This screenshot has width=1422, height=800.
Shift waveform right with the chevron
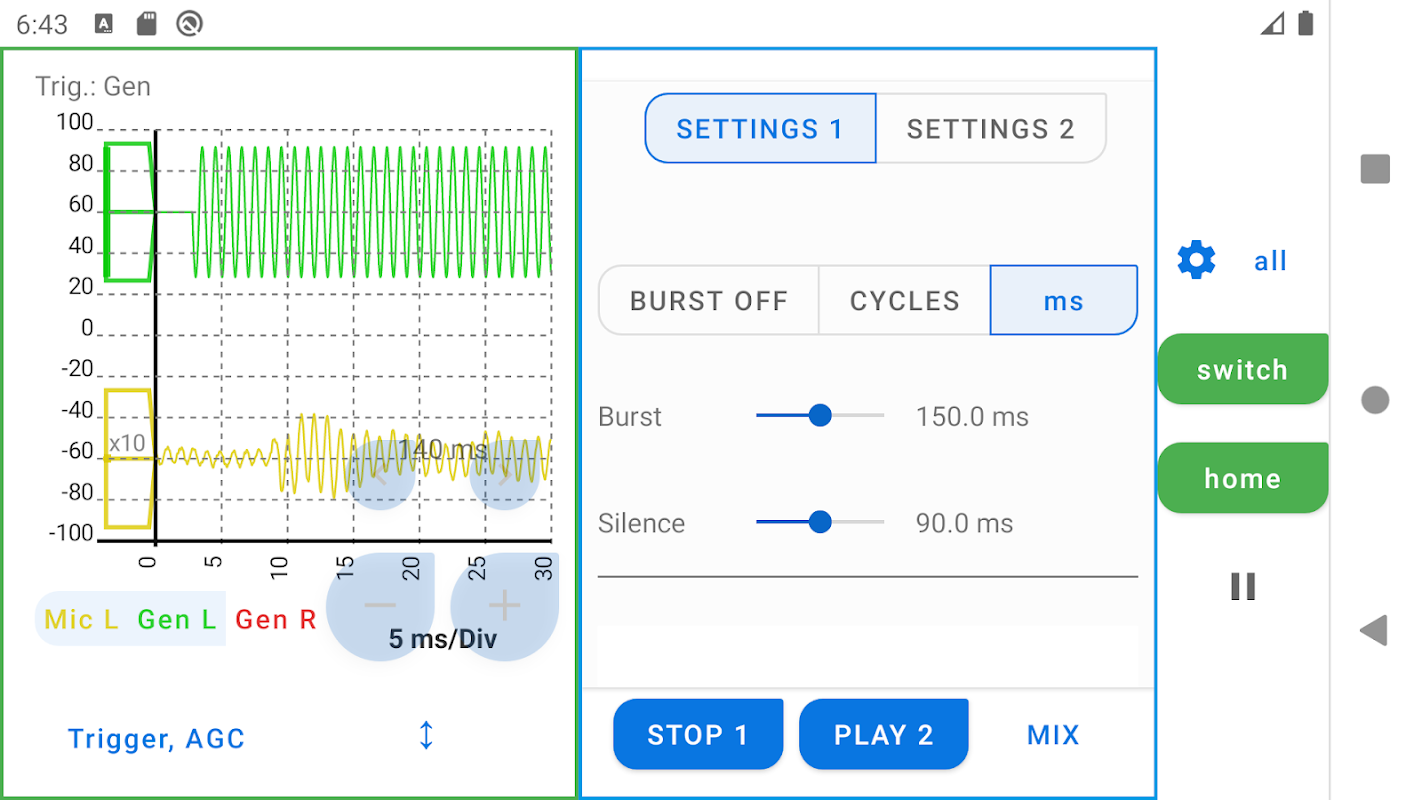pyautogui.click(x=504, y=476)
